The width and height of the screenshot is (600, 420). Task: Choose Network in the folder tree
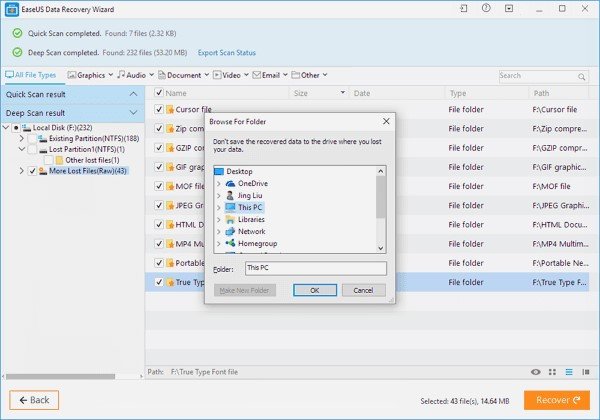(x=251, y=231)
